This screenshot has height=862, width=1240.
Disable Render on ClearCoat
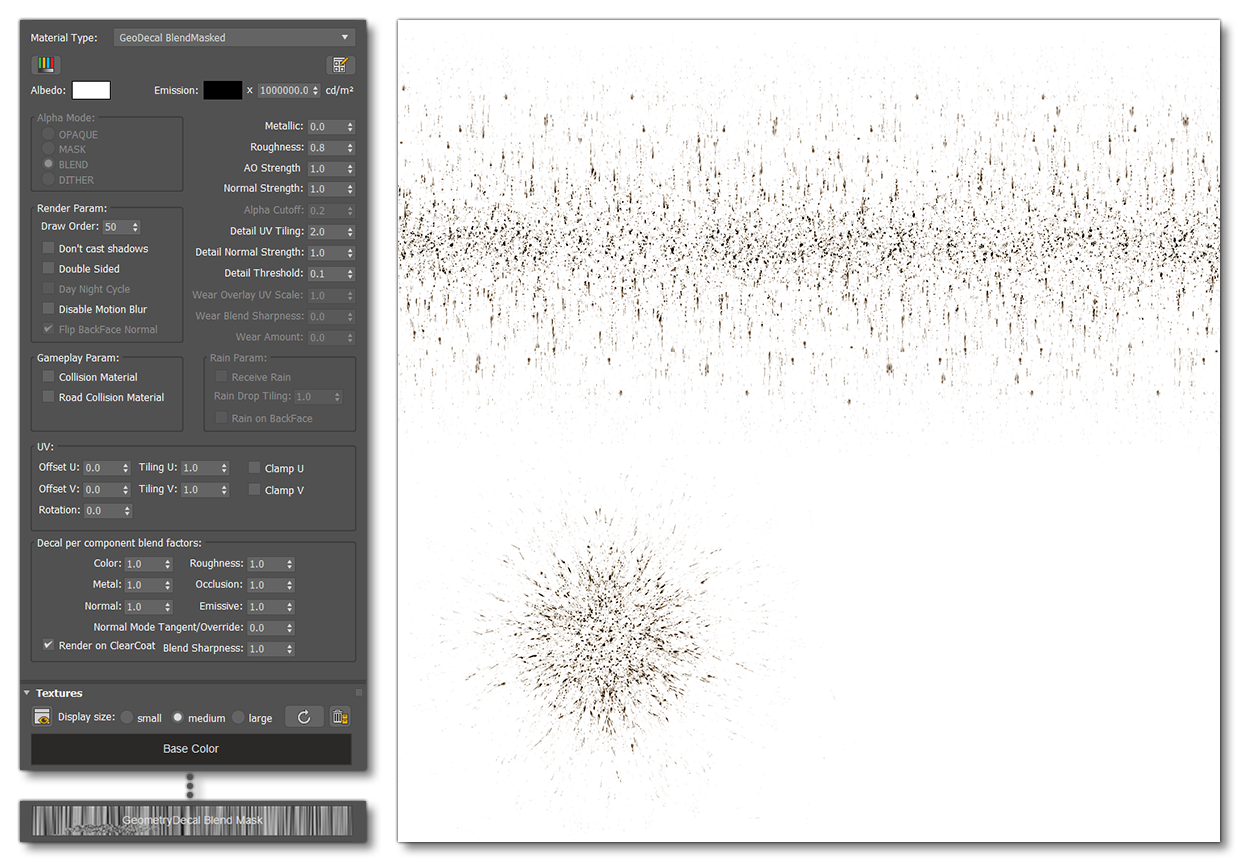(x=48, y=645)
